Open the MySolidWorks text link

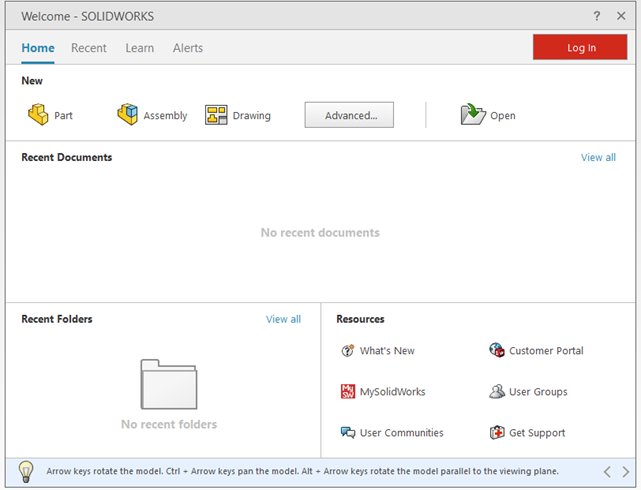(x=392, y=392)
